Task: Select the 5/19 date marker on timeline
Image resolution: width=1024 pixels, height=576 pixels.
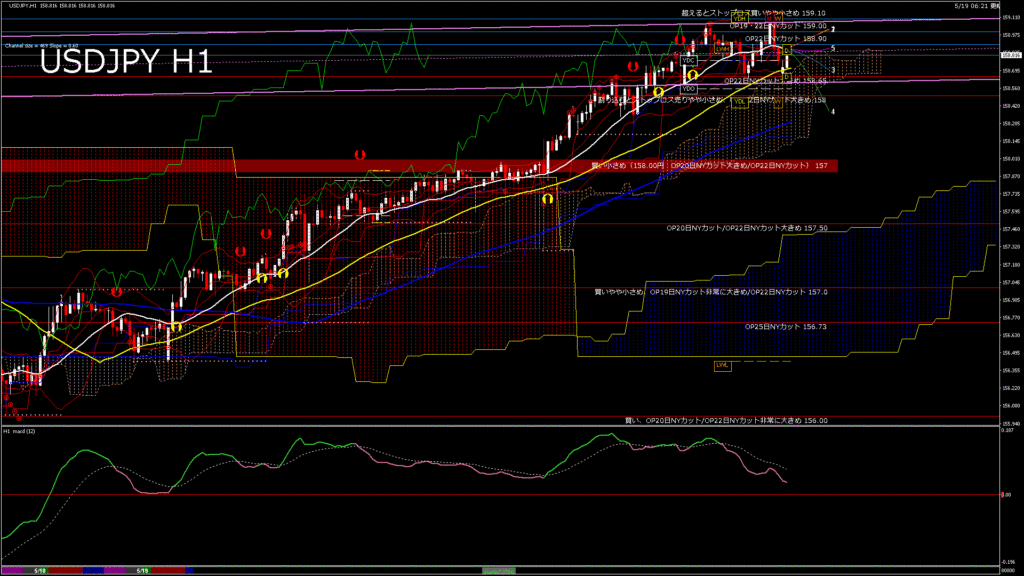Action: click(142, 571)
